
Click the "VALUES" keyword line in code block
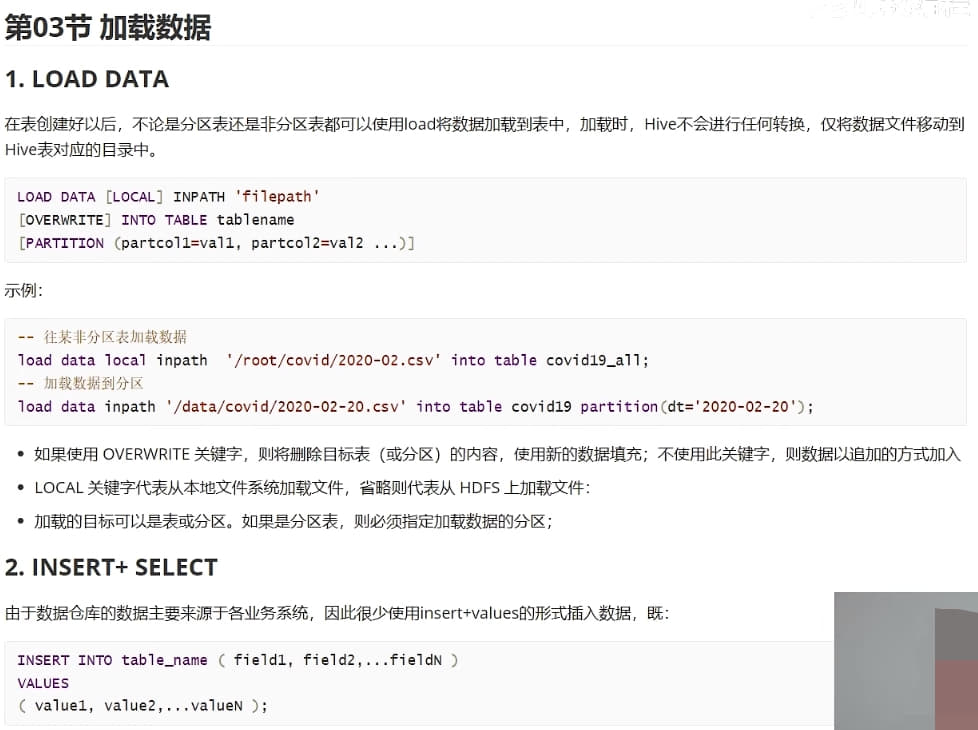[x=43, y=683]
